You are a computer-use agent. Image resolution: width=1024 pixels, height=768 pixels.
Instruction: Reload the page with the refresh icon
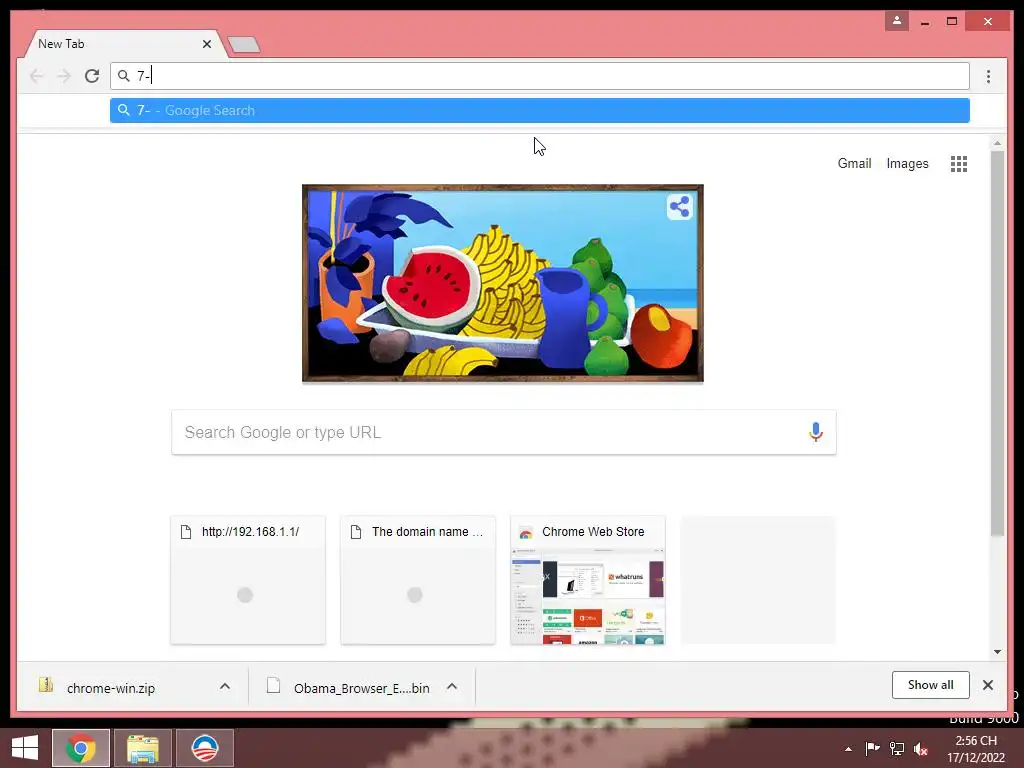(92, 76)
